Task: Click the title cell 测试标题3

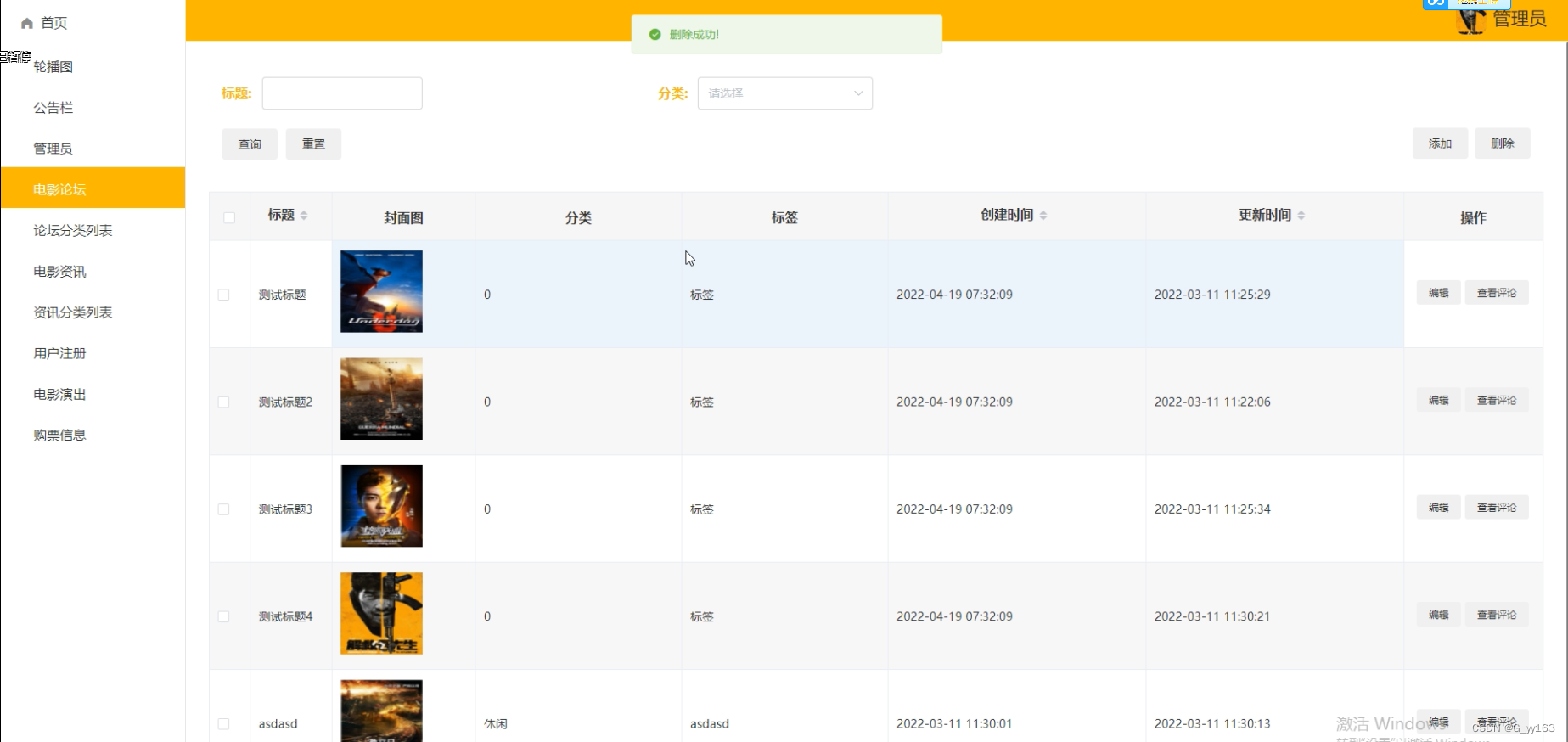Action: (x=285, y=509)
